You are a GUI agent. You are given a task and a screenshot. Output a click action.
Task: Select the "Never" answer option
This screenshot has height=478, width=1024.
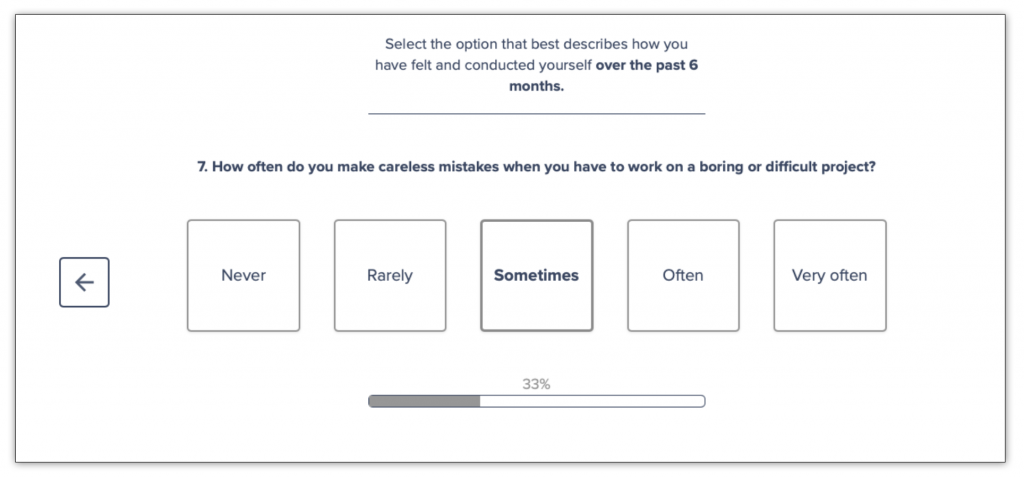pyautogui.click(x=243, y=275)
